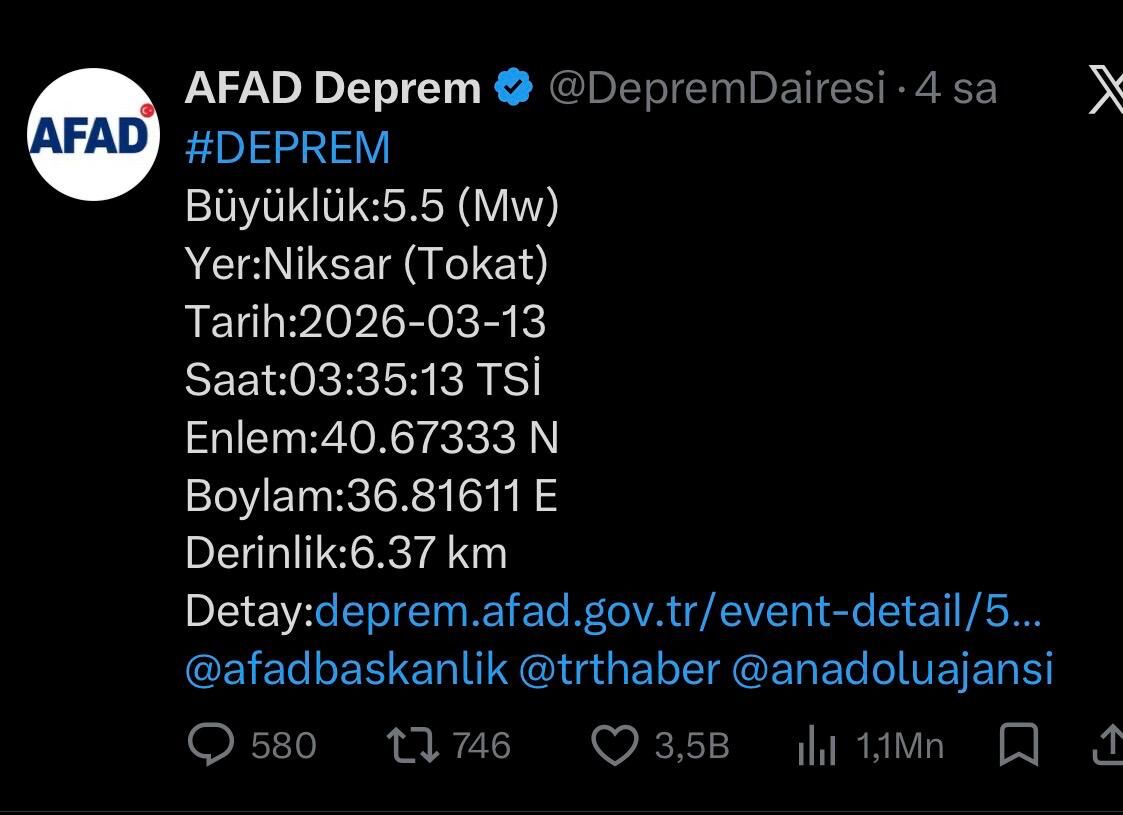
Task: View the tweet's analytics statistics
Action: click(x=818, y=744)
